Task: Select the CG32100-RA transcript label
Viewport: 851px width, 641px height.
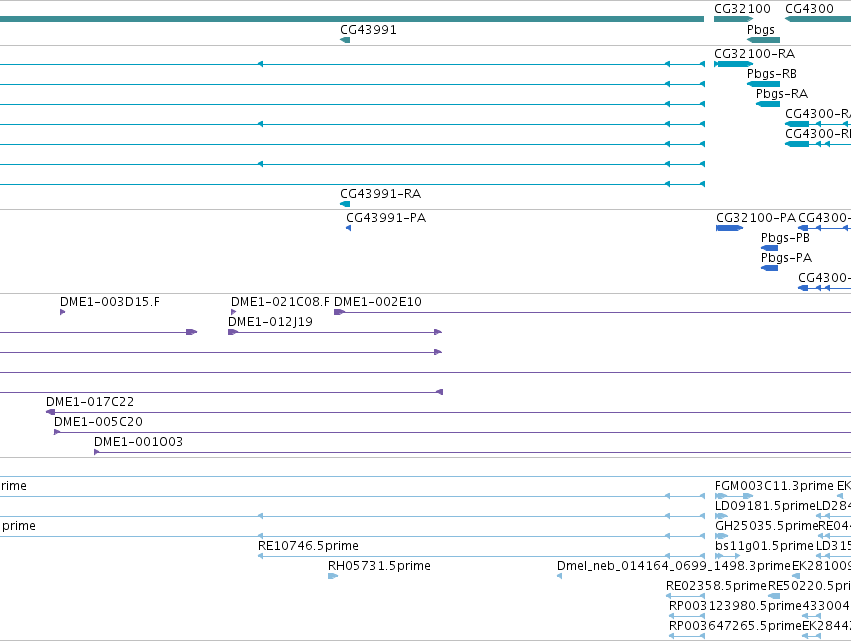Action: click(754, 54)
